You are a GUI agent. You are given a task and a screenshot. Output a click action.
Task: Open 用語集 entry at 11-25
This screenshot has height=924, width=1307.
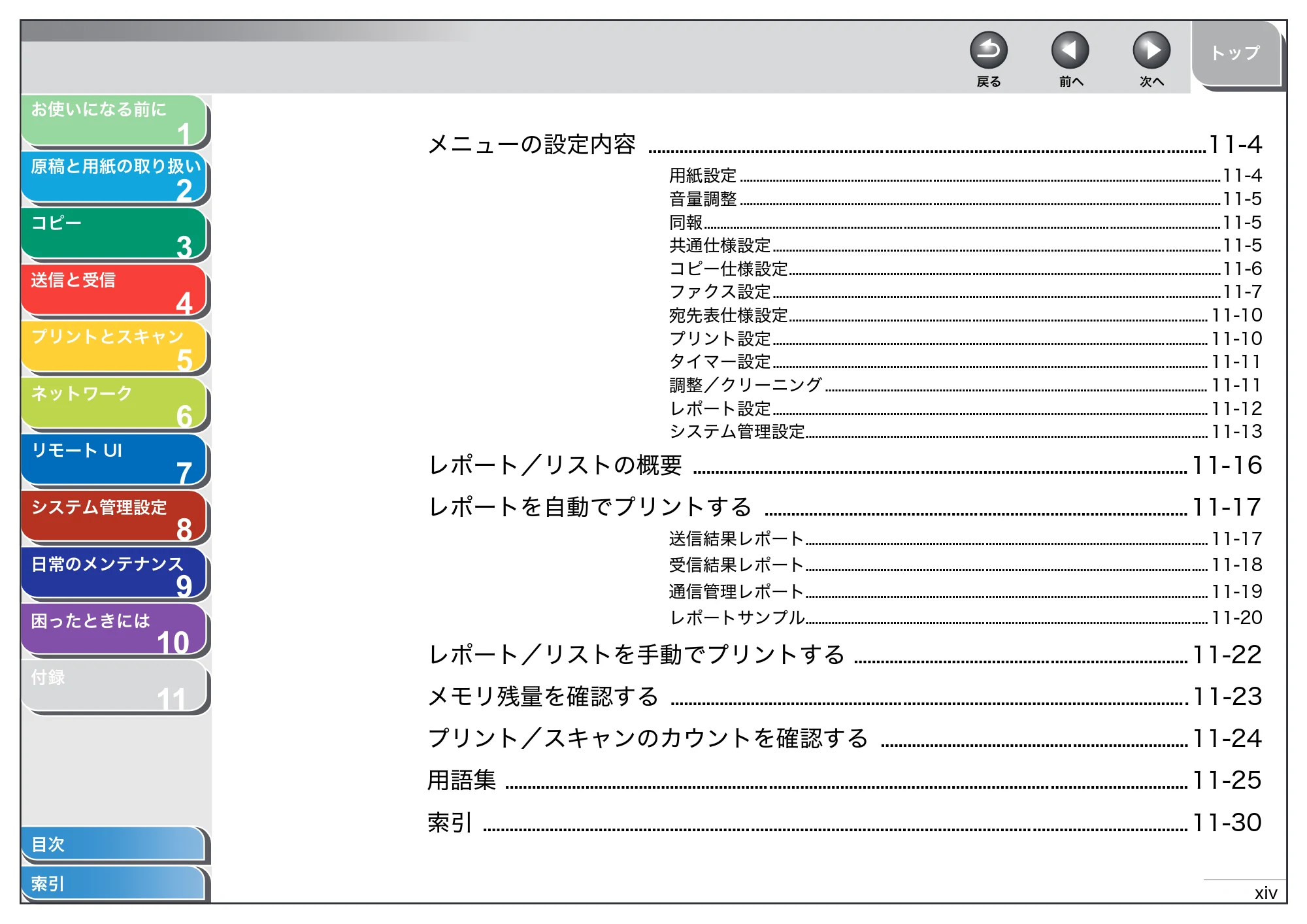pos(844,781)
